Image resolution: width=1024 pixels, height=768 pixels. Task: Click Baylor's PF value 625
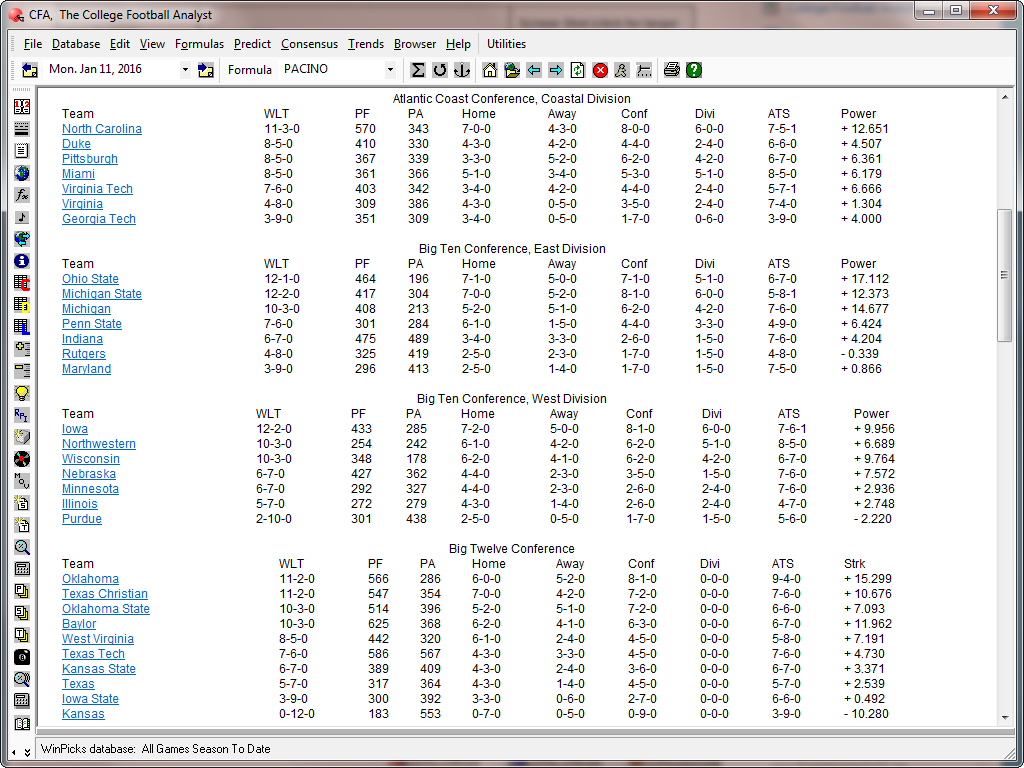(x=378, y=624)
